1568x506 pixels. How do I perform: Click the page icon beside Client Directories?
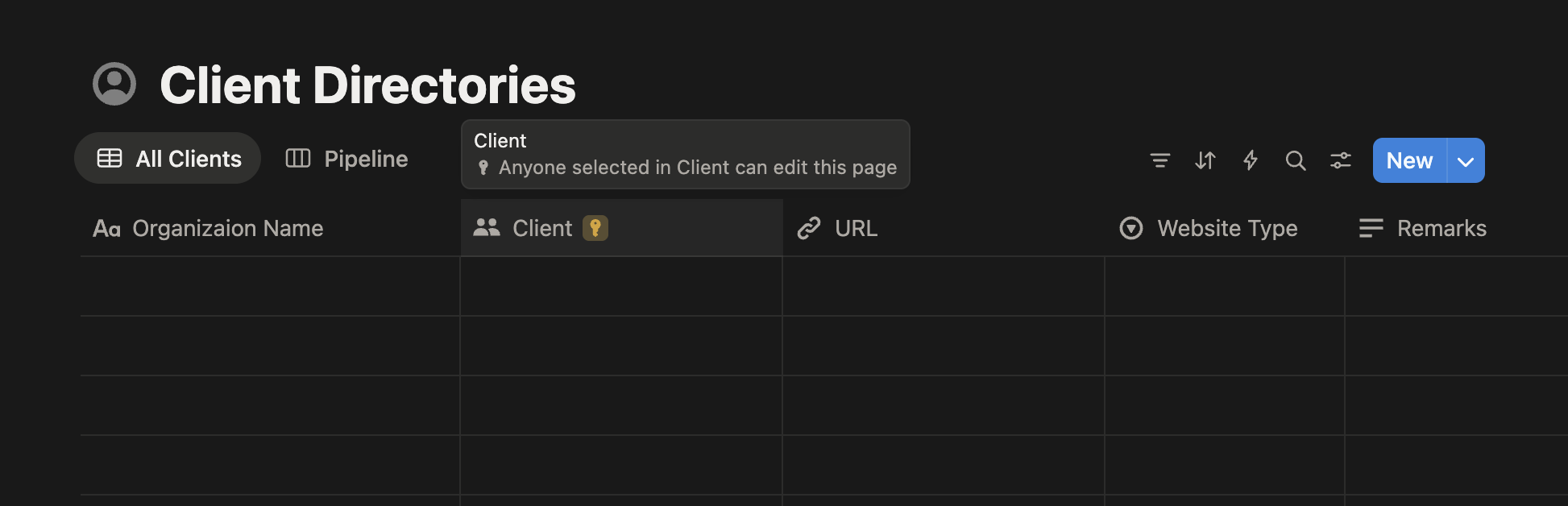tap(114, 85)
